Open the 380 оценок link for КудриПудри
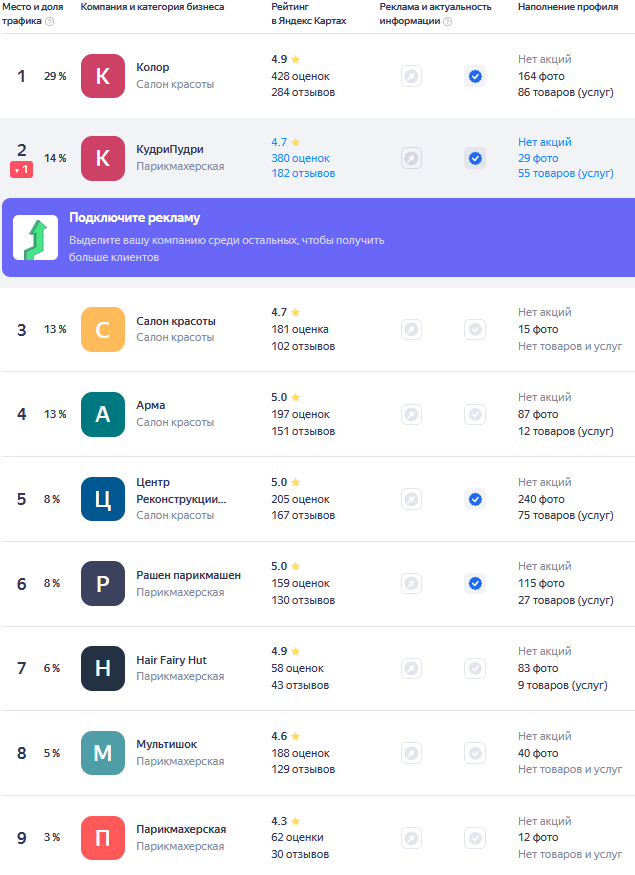Screen dimensions: 635x875 pyautogui.click(x=301, y=158)
